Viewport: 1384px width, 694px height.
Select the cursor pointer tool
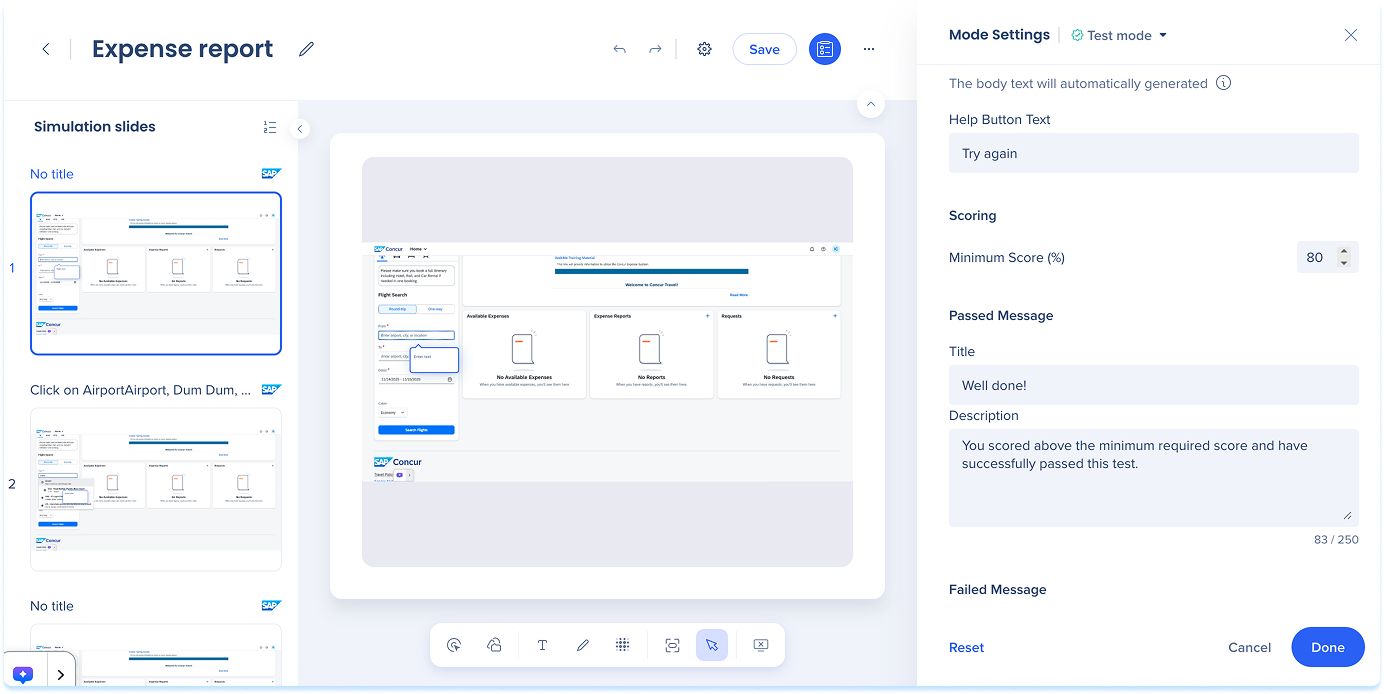(711, 645)
